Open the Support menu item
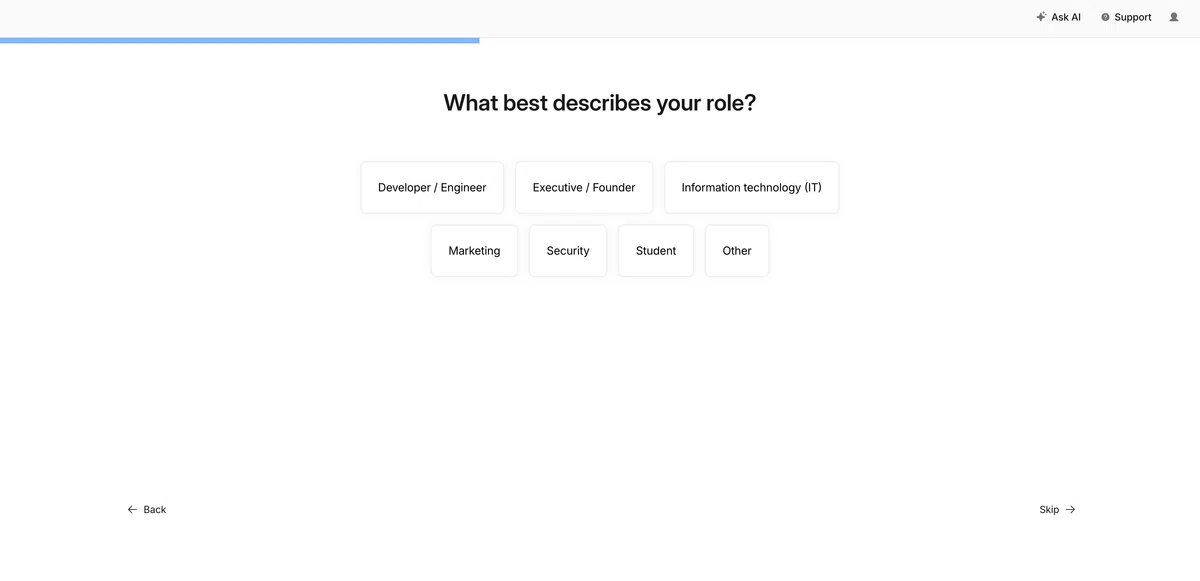Viewport: 1200px width, 581px height. (x=1126, y=17)
